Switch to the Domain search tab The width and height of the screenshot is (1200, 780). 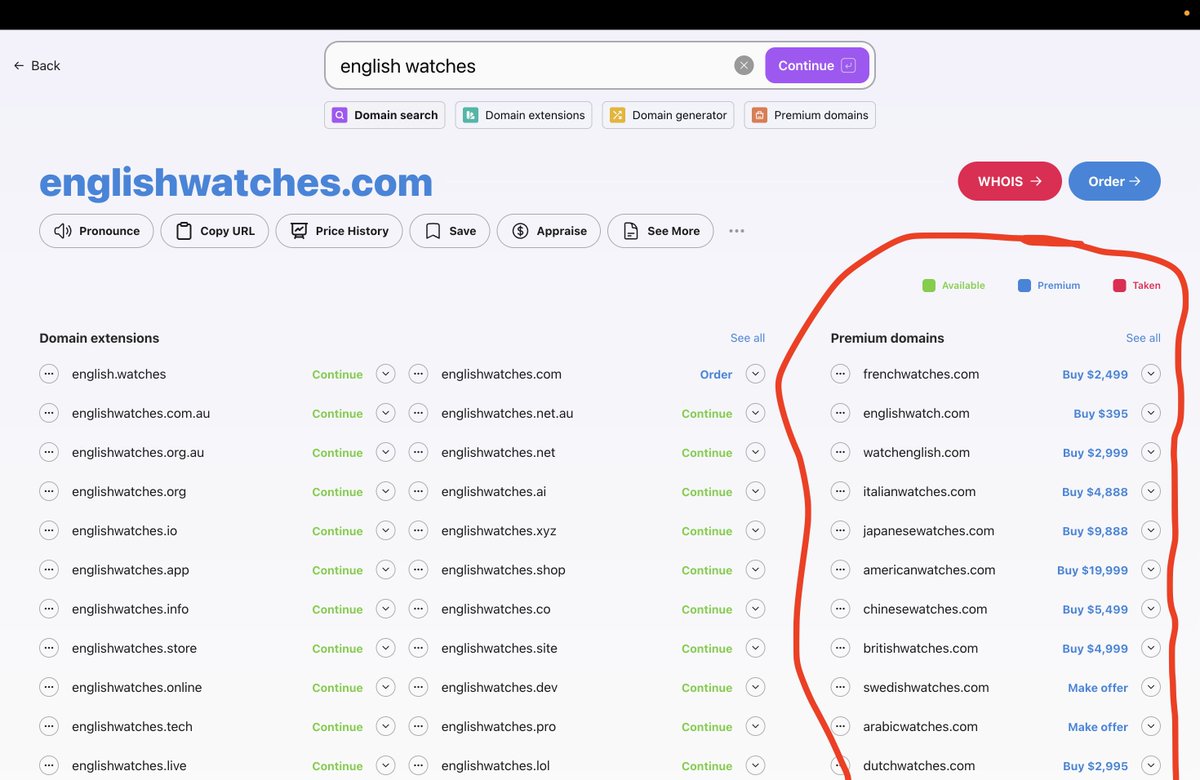click(385, 115)
